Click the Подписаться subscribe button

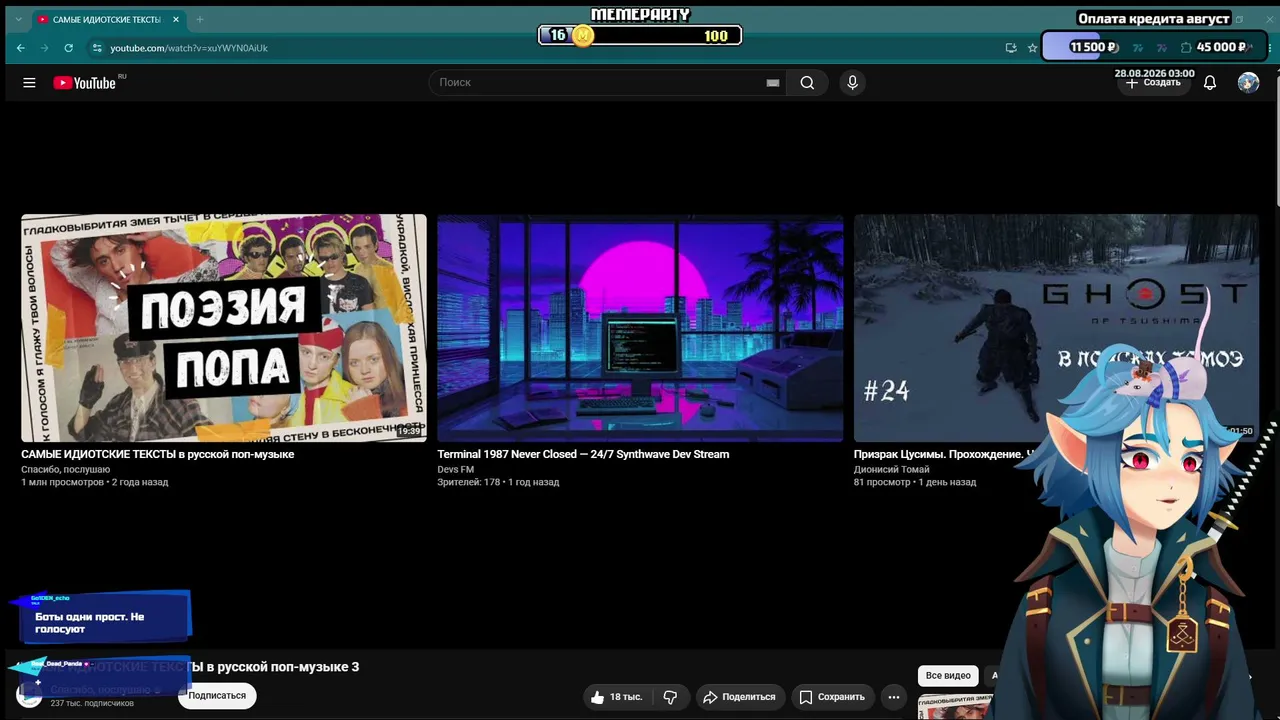[217, 696]
